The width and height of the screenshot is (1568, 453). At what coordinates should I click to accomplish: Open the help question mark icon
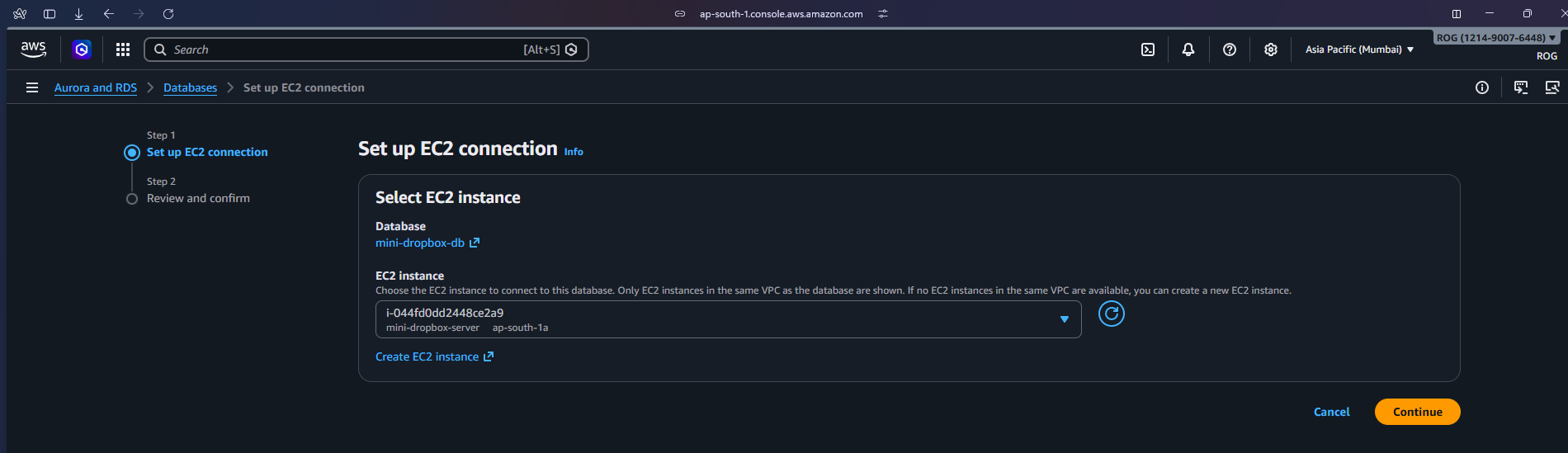1229,50
